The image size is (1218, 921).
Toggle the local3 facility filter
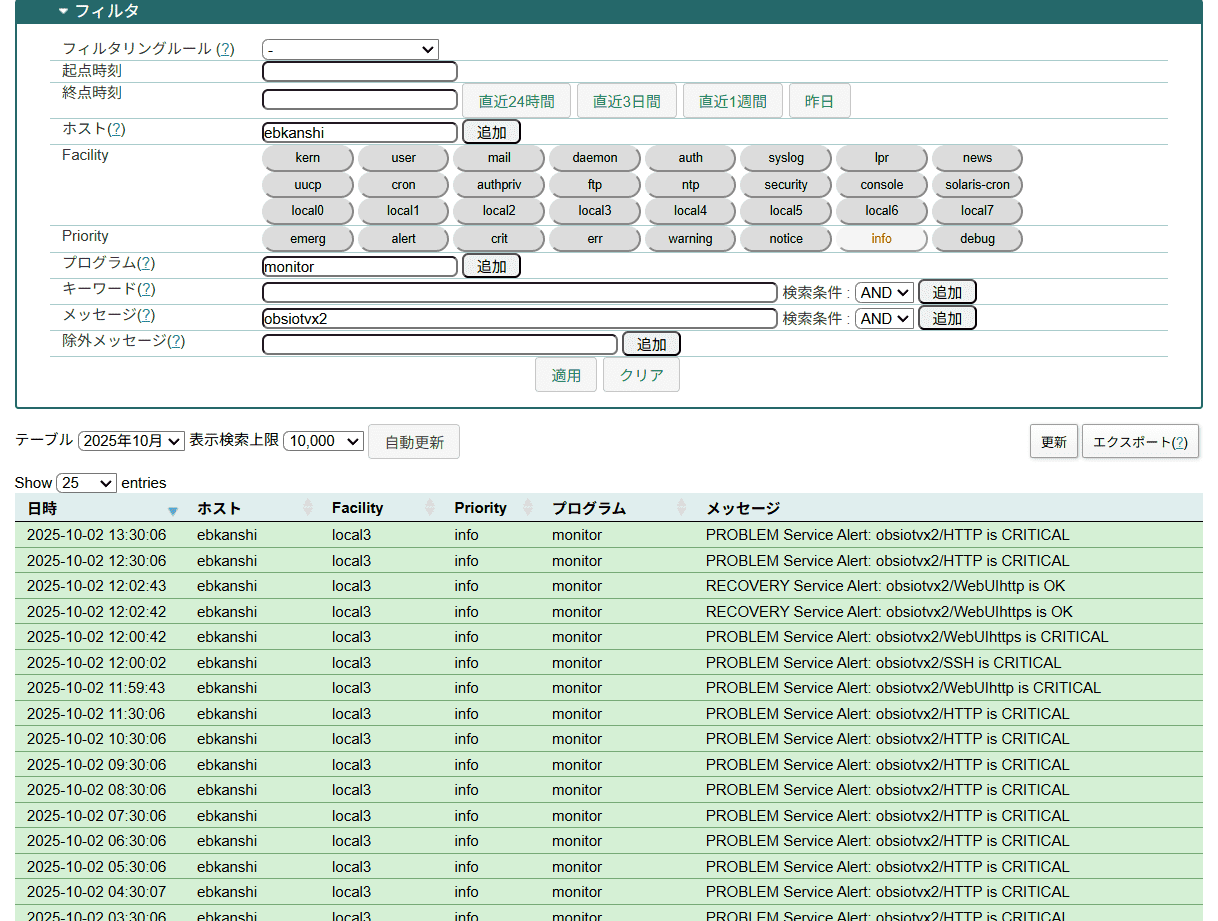[x=594, y=211]
